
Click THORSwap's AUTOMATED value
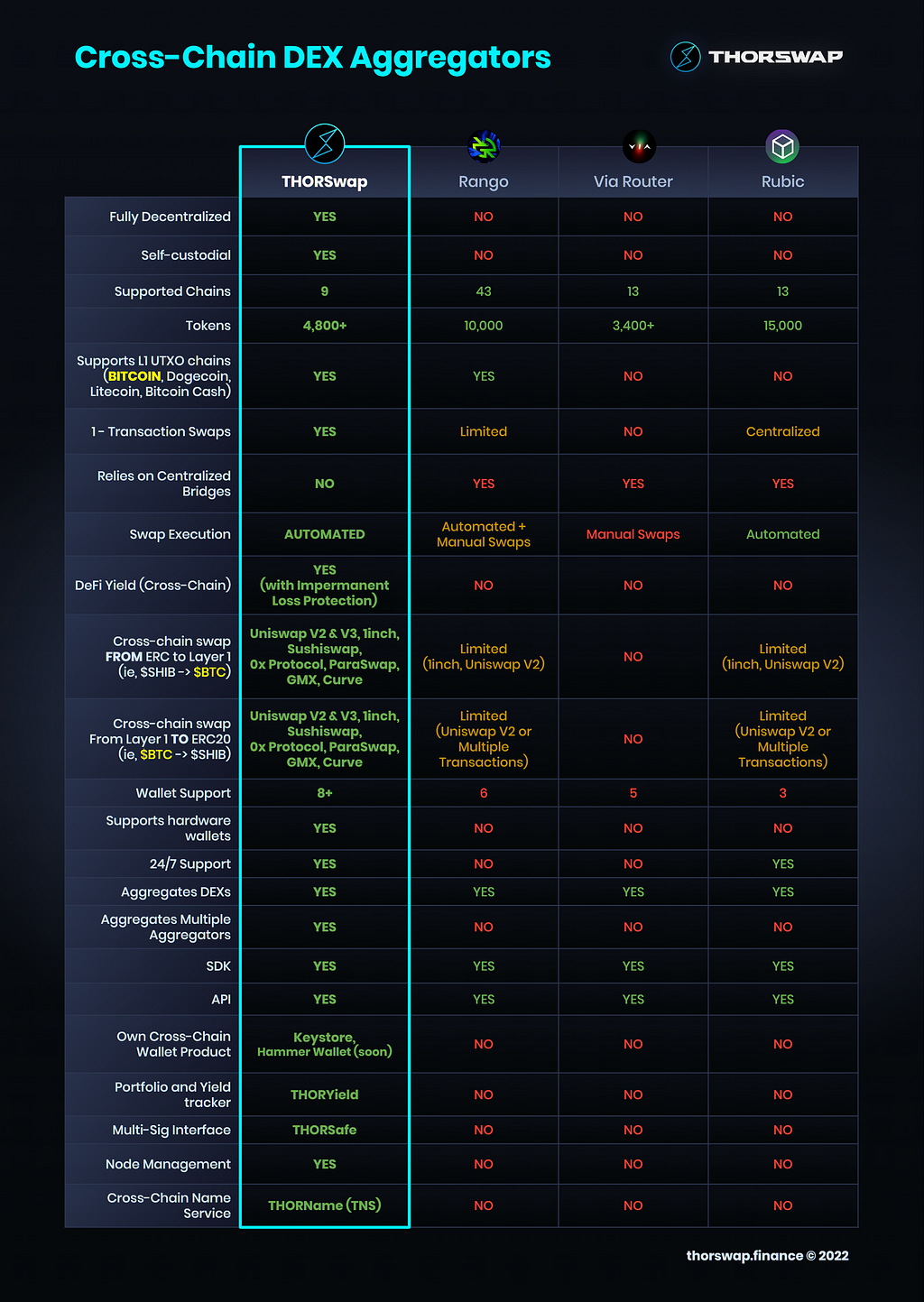[325, 534]
